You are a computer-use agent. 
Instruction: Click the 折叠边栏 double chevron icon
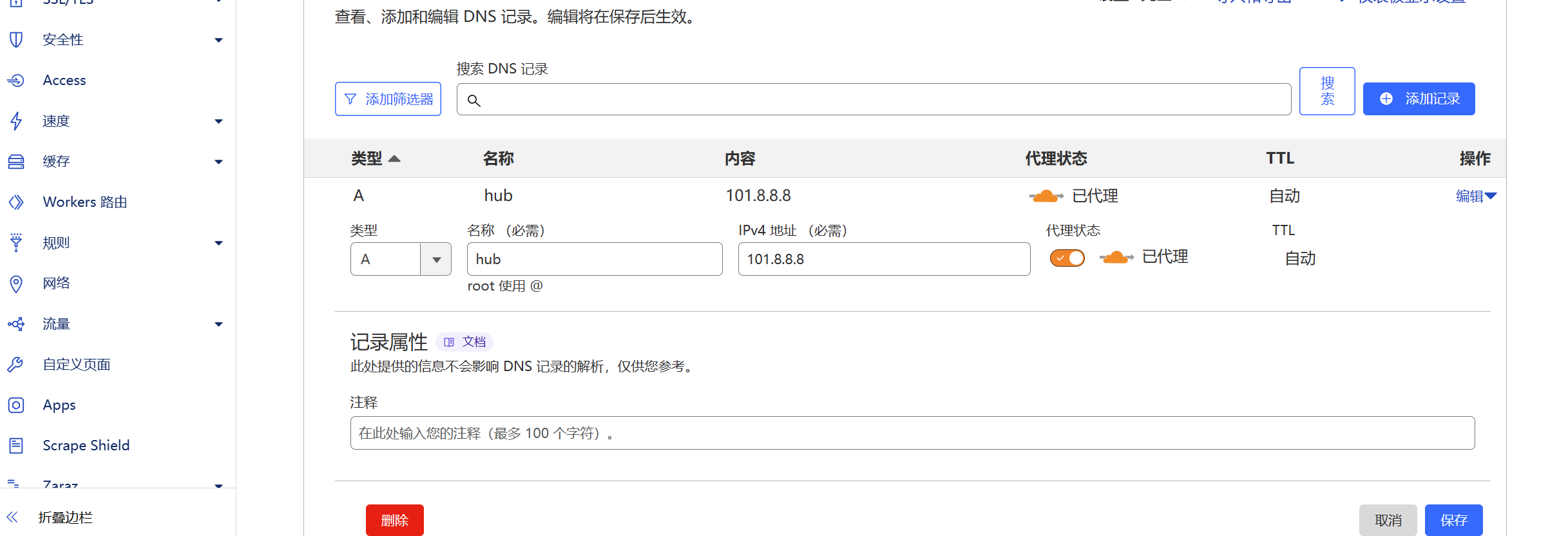[x=12, y=517]
